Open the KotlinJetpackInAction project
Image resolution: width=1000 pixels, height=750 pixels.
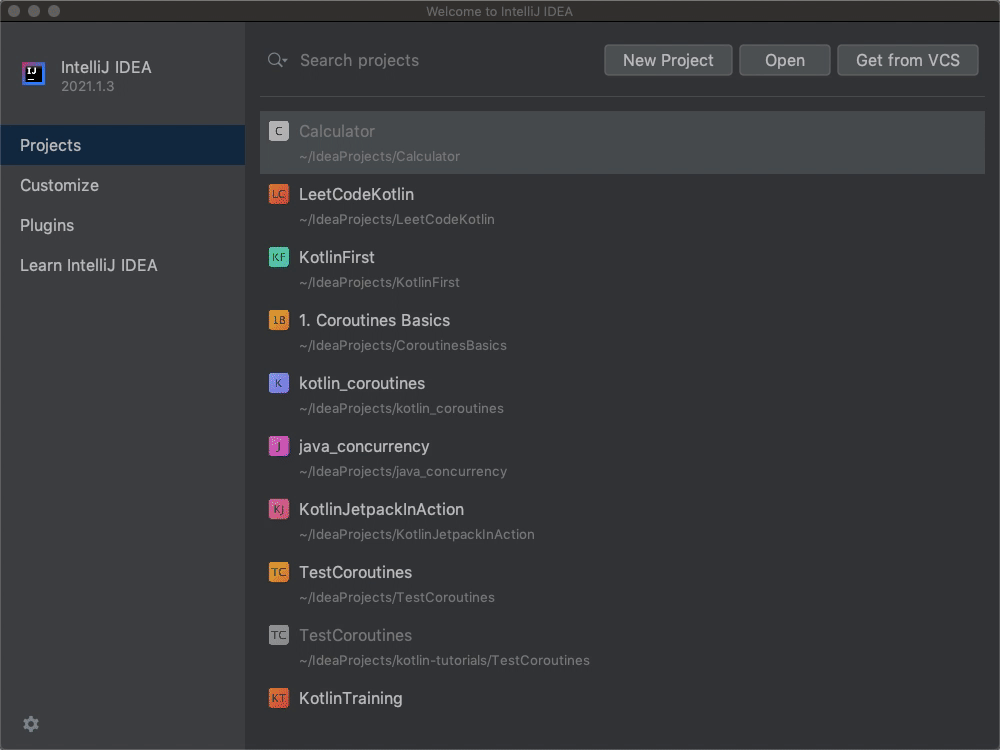[622, 521]
